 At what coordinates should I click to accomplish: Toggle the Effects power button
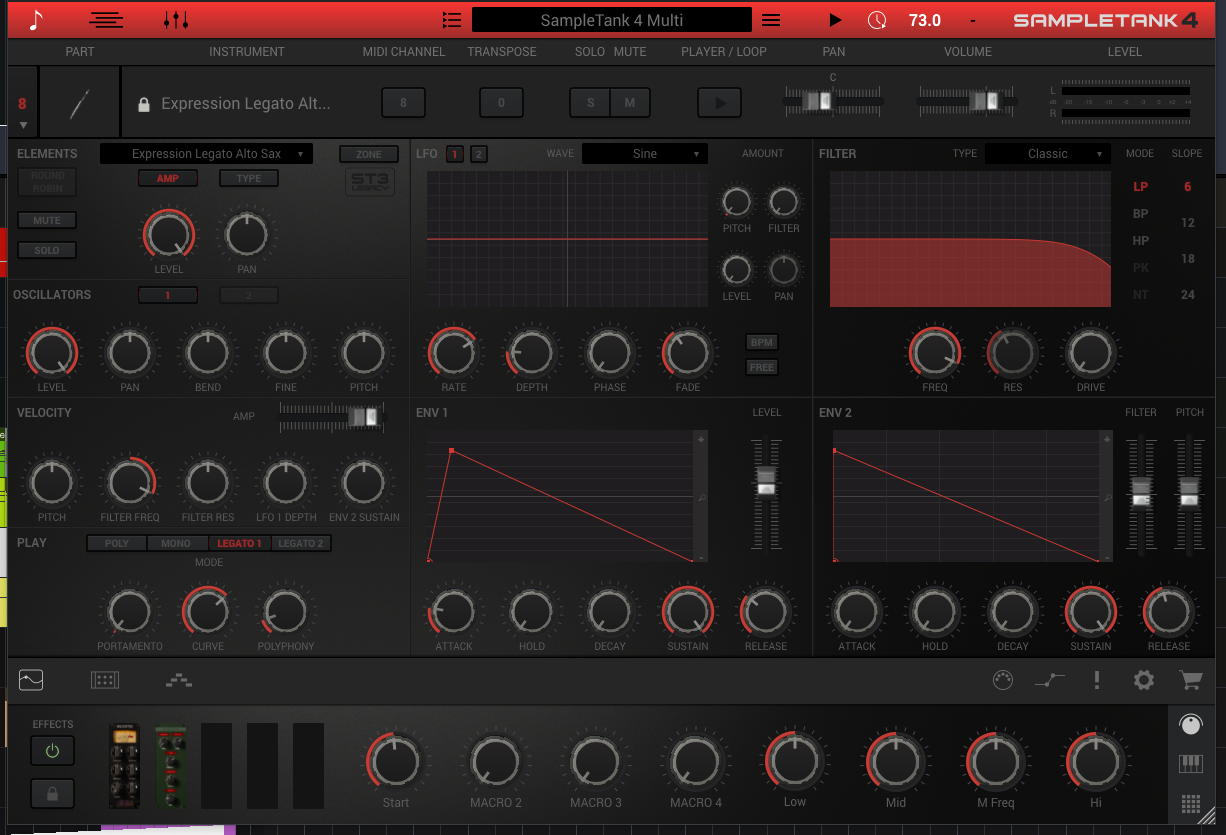click(52, 751)
